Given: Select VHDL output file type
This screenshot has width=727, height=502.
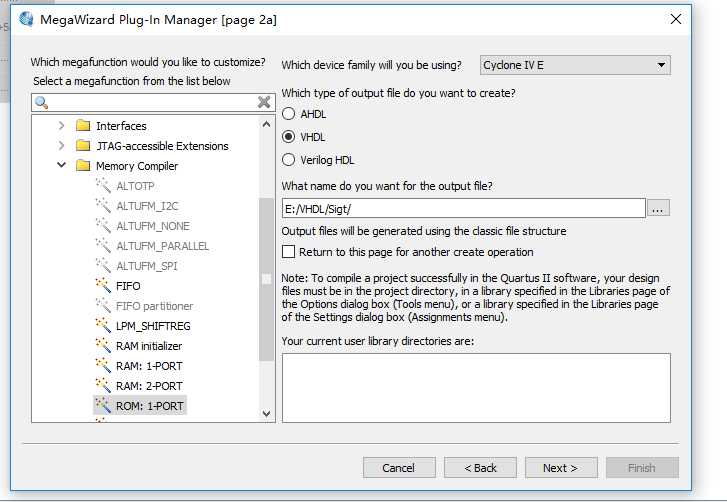Looking at the screenshot, I should [288, 137].
